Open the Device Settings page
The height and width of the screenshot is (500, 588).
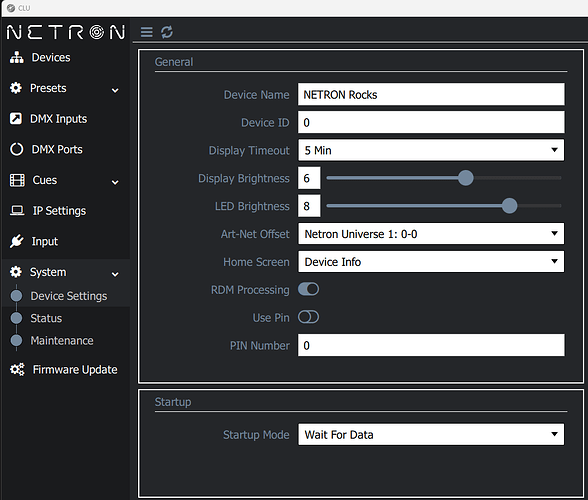click(69, 296)
